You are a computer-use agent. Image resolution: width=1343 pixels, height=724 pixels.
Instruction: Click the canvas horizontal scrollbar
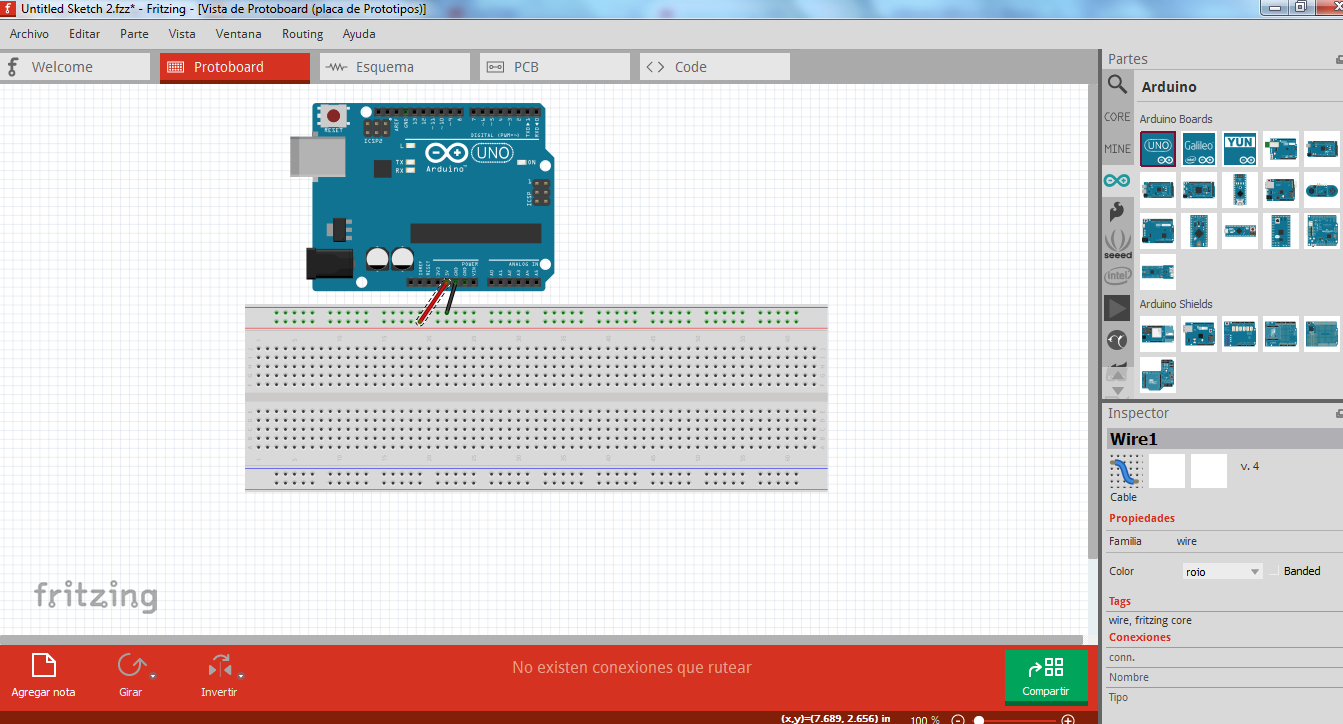(x=541, y=639)
